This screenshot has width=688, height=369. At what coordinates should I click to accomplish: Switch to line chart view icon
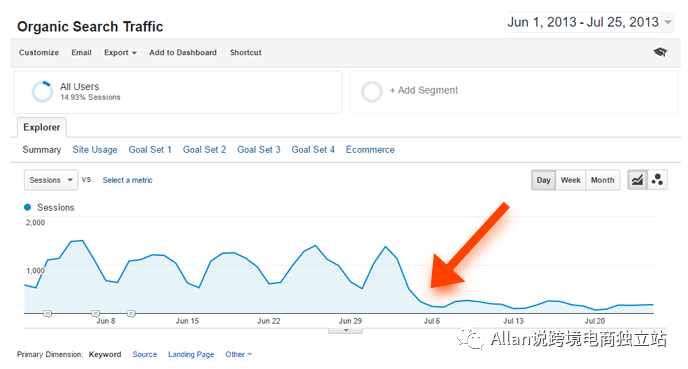(x=637, y=180)
